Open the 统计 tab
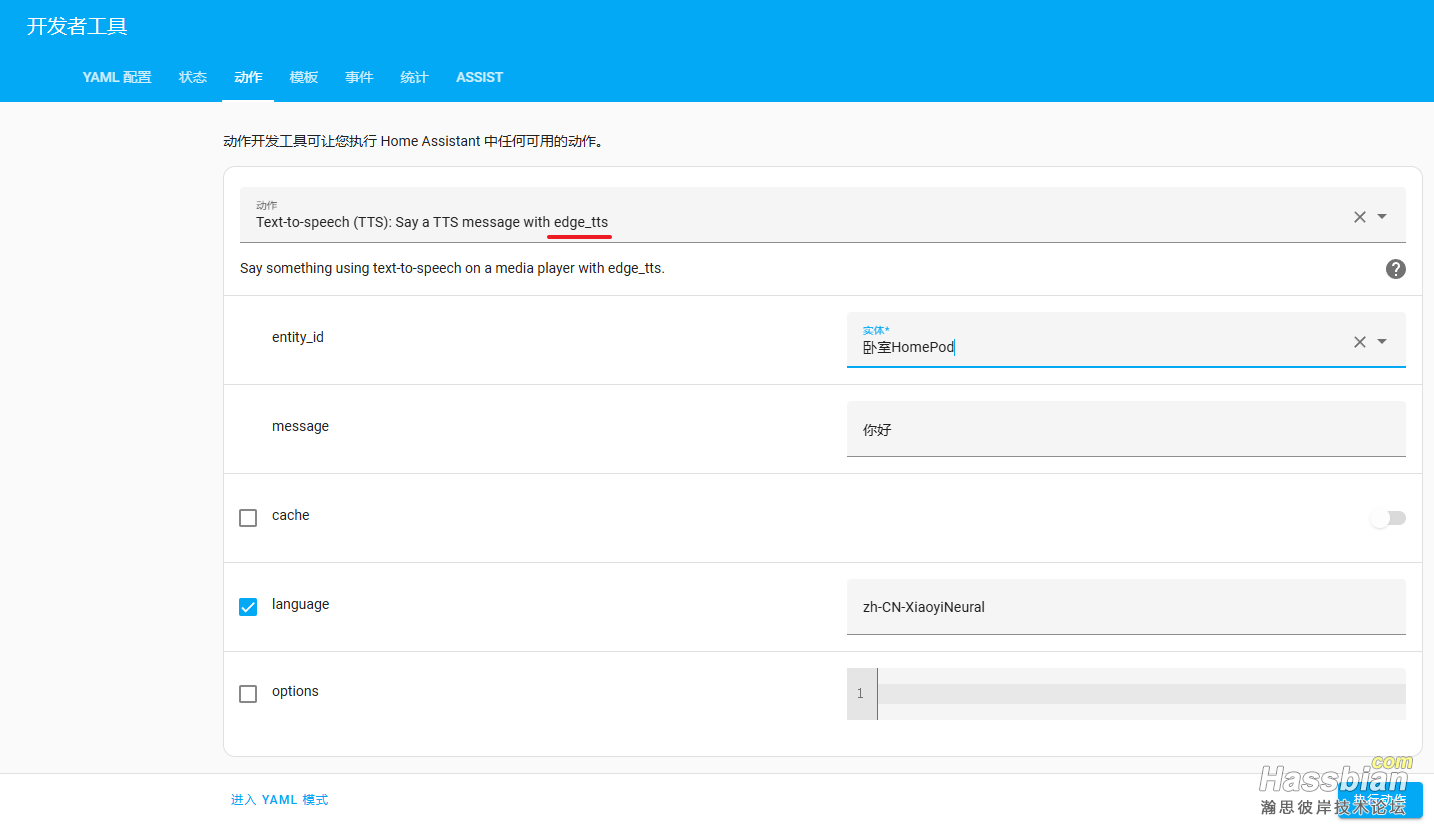The image size is (1434, 825). click(x=414, y=77)
